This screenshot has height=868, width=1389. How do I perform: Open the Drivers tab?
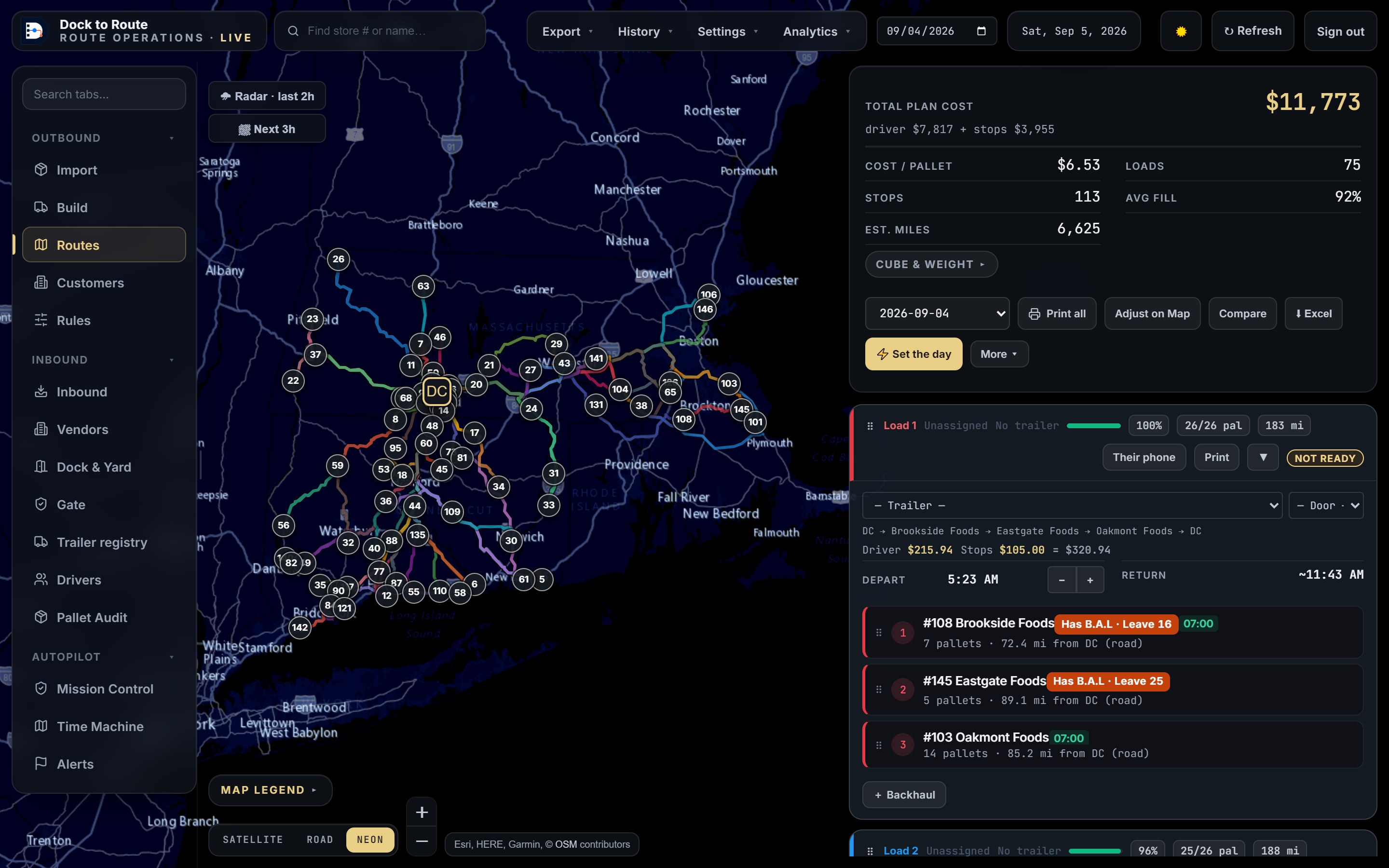[104, 580]
